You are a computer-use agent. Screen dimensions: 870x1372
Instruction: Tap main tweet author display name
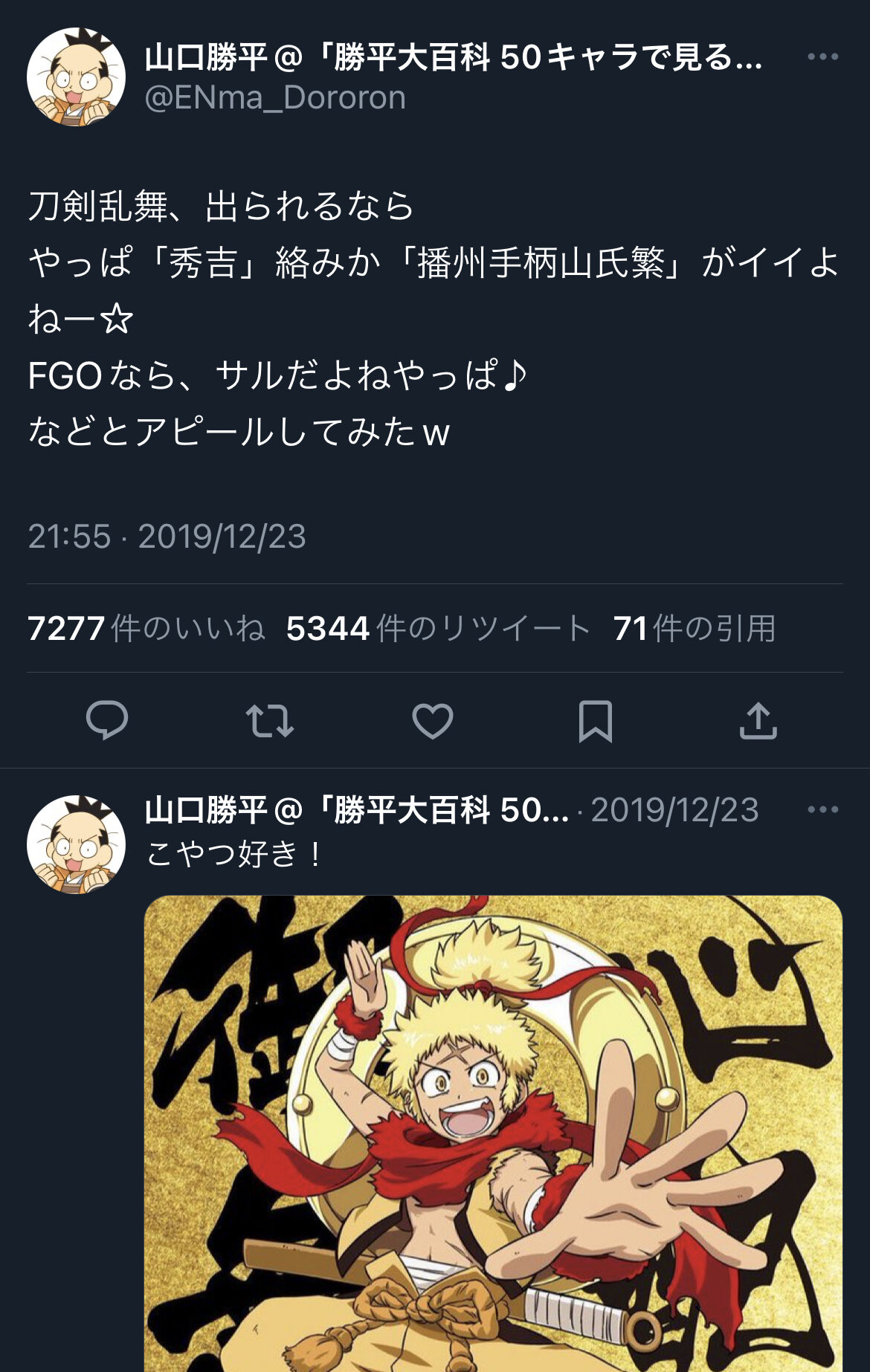click(454, 57)
